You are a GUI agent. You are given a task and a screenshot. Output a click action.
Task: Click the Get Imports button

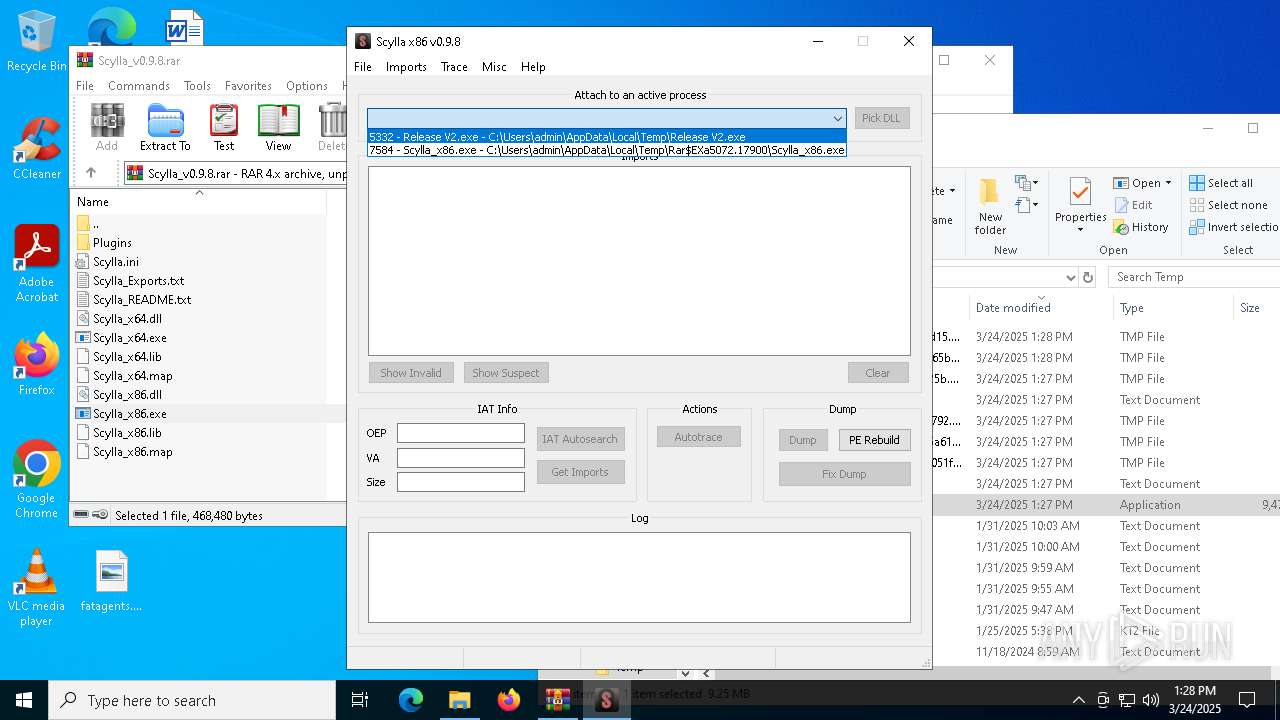point(580,472)
